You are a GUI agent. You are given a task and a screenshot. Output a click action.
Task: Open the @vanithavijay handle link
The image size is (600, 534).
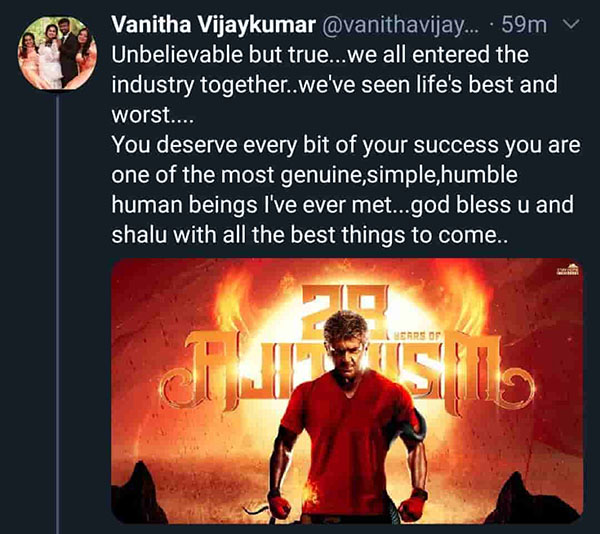[400, 25]
